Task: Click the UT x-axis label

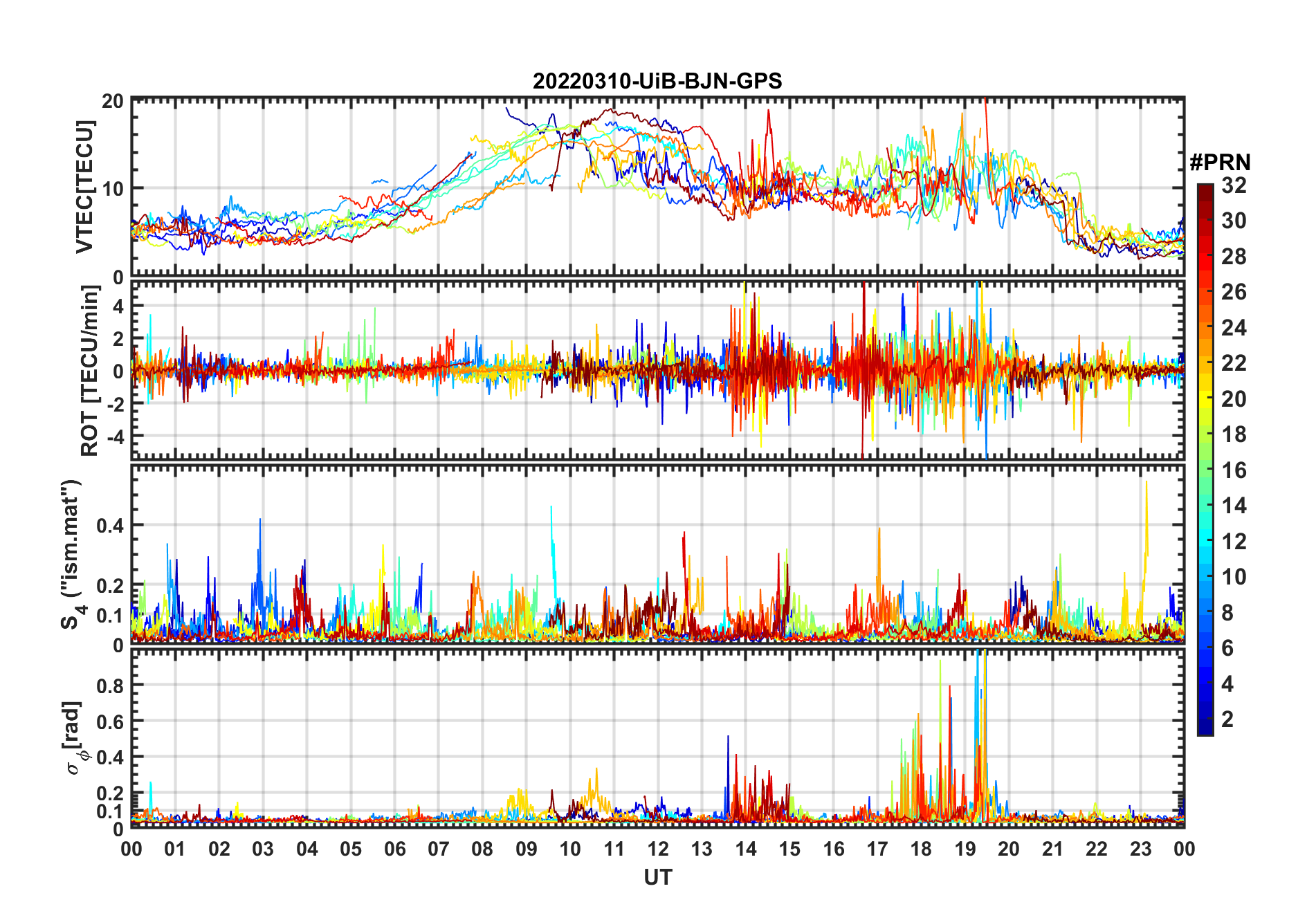Action: 657,878
